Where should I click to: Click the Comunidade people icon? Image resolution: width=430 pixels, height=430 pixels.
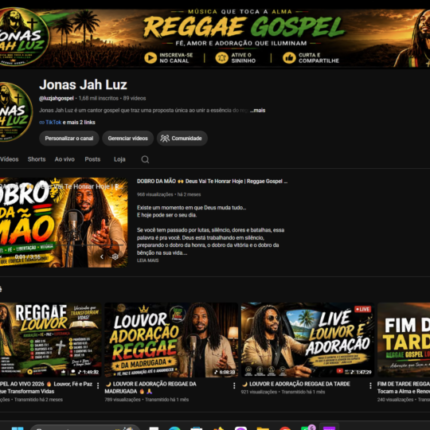tap(165, 138)
